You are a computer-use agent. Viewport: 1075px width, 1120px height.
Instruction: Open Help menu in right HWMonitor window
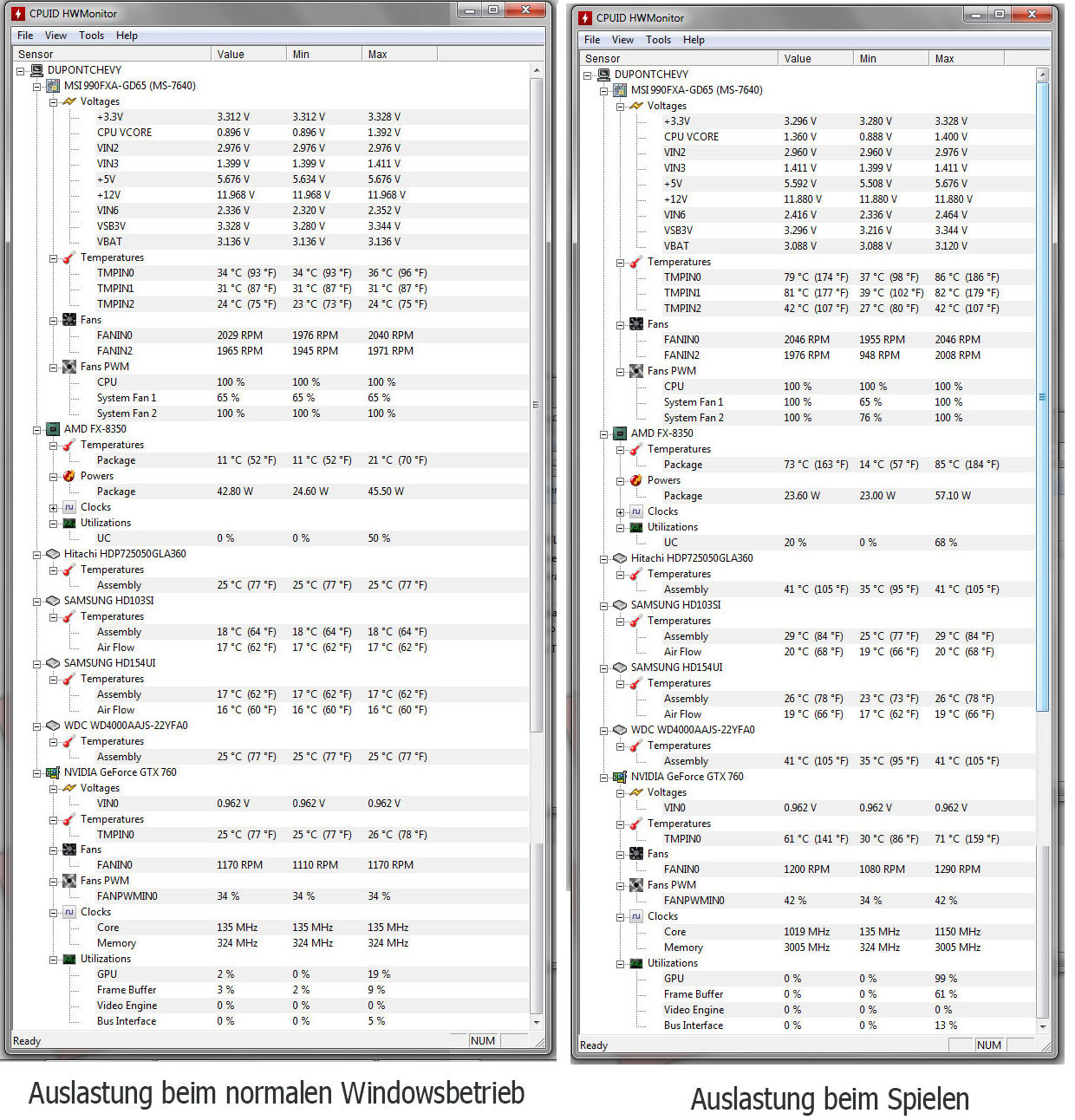[694, 40]
